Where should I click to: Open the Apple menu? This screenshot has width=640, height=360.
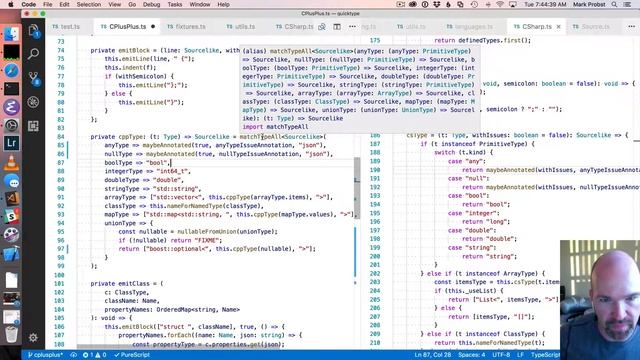pyautogui.click(x=11, y=4)
